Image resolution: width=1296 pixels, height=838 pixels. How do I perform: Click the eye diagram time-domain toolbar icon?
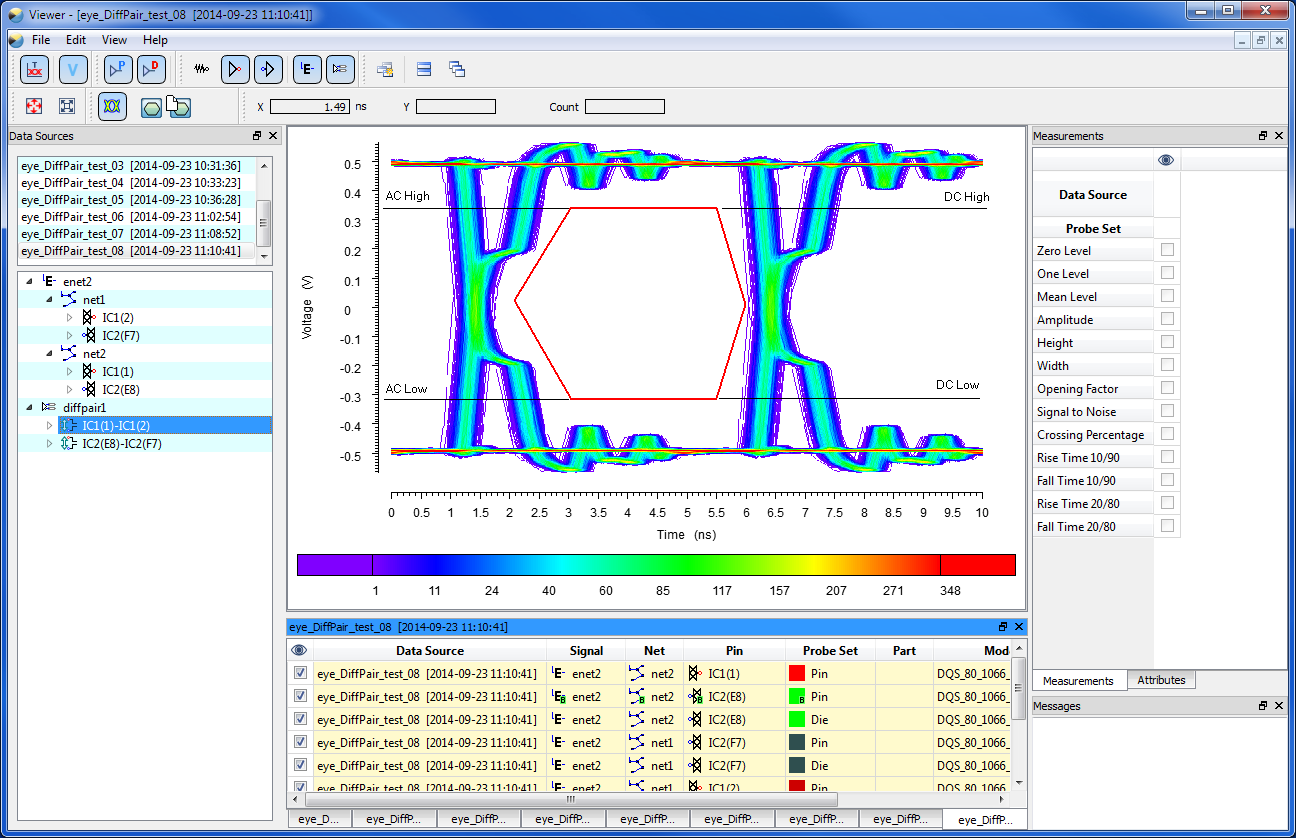pyautogui.click(x=35, y=69)
